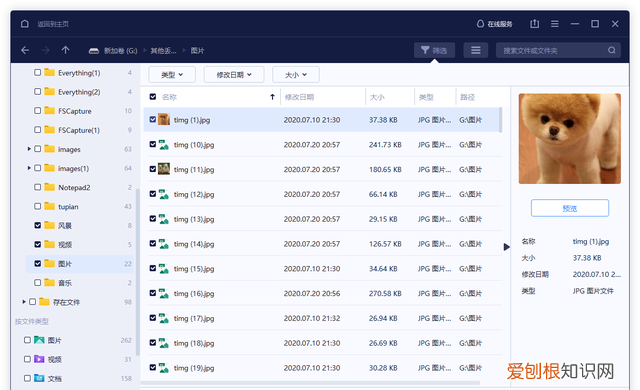This screenshot has width=640, height=390.
Task: Go back with the left arrow
Action: click(x=25, y=50)
